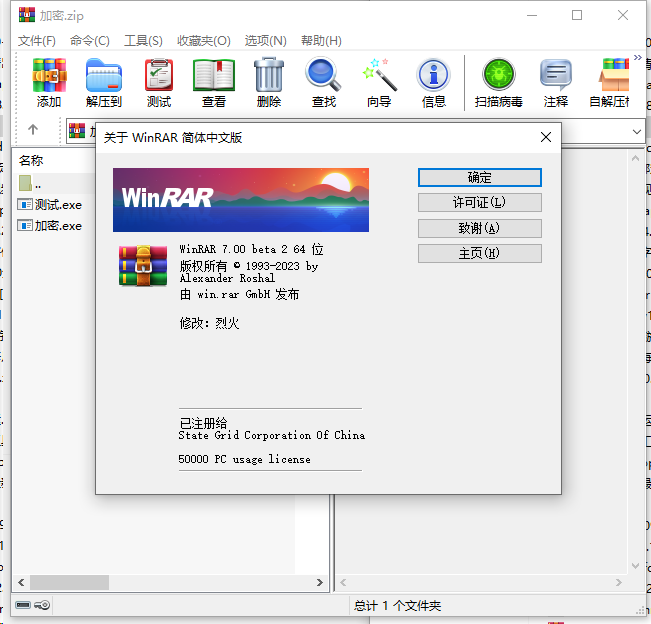Image resolution: width=651 pixels, height=624 pixels.
Task: Open the 帮助(H) menu
Action: [321, 41]
